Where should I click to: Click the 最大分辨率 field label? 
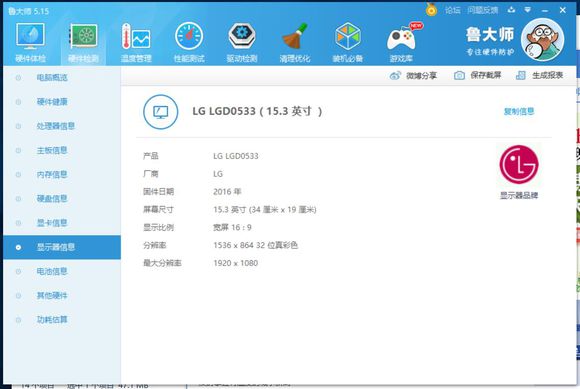click(162, 263)
